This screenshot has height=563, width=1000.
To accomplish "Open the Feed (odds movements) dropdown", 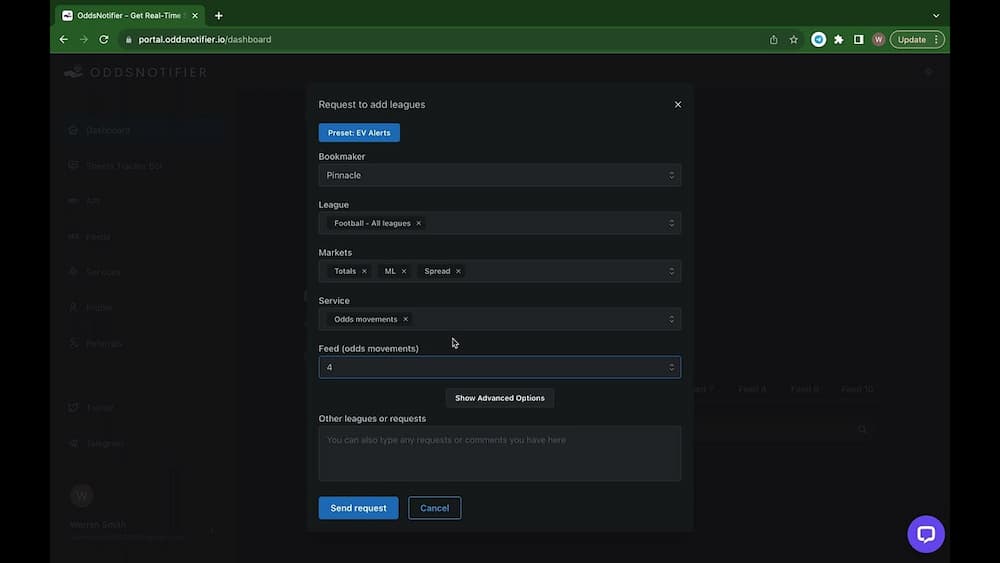I will pyautogui.click(x=499, y=367).
